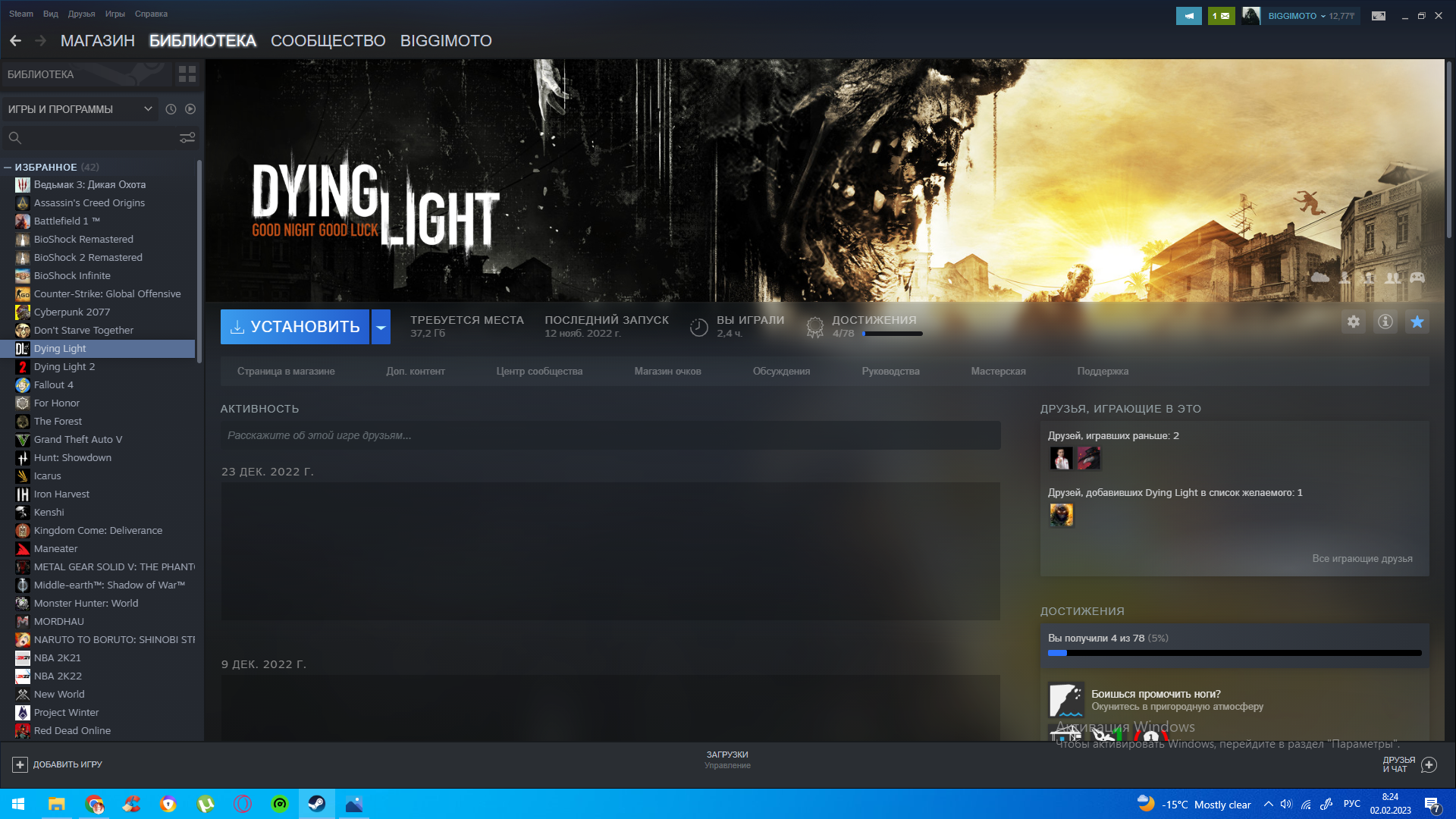Screen dimensions: 1456x819
Task: Open friends and chat plus icon
Action: click(x=1429, y=764)
